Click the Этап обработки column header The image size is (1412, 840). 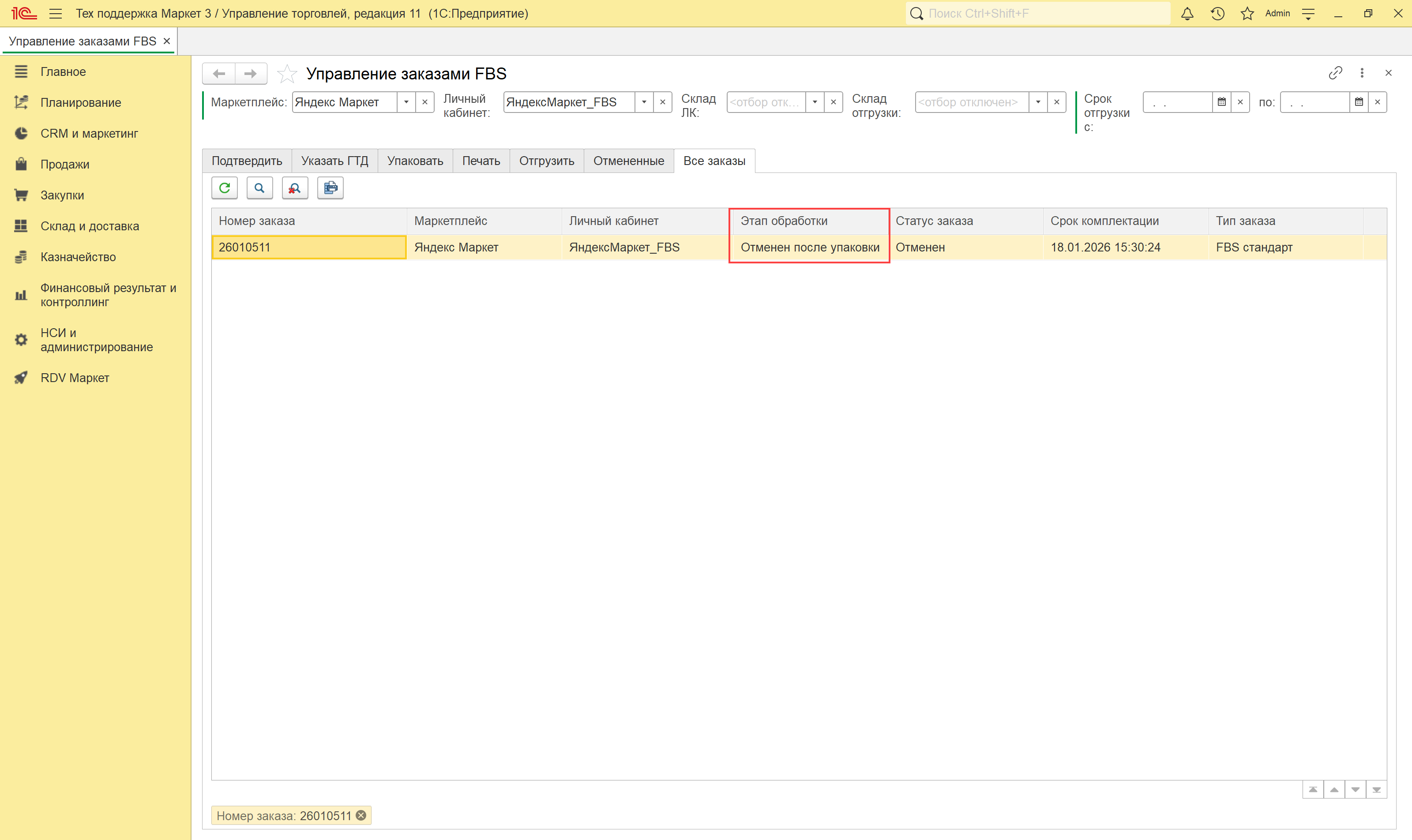coord(784,221)
